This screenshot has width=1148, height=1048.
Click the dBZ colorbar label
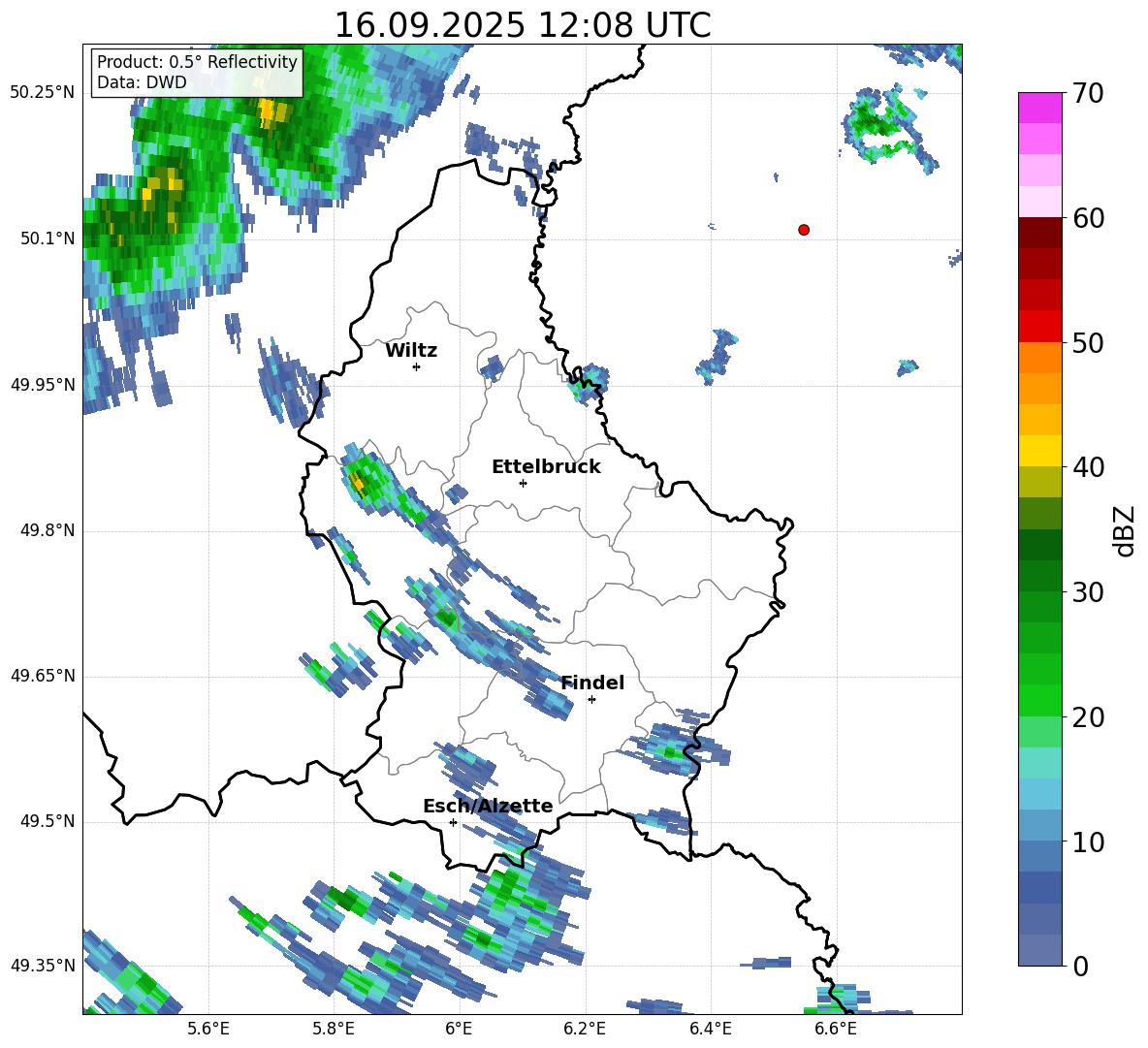point(1126,530)
